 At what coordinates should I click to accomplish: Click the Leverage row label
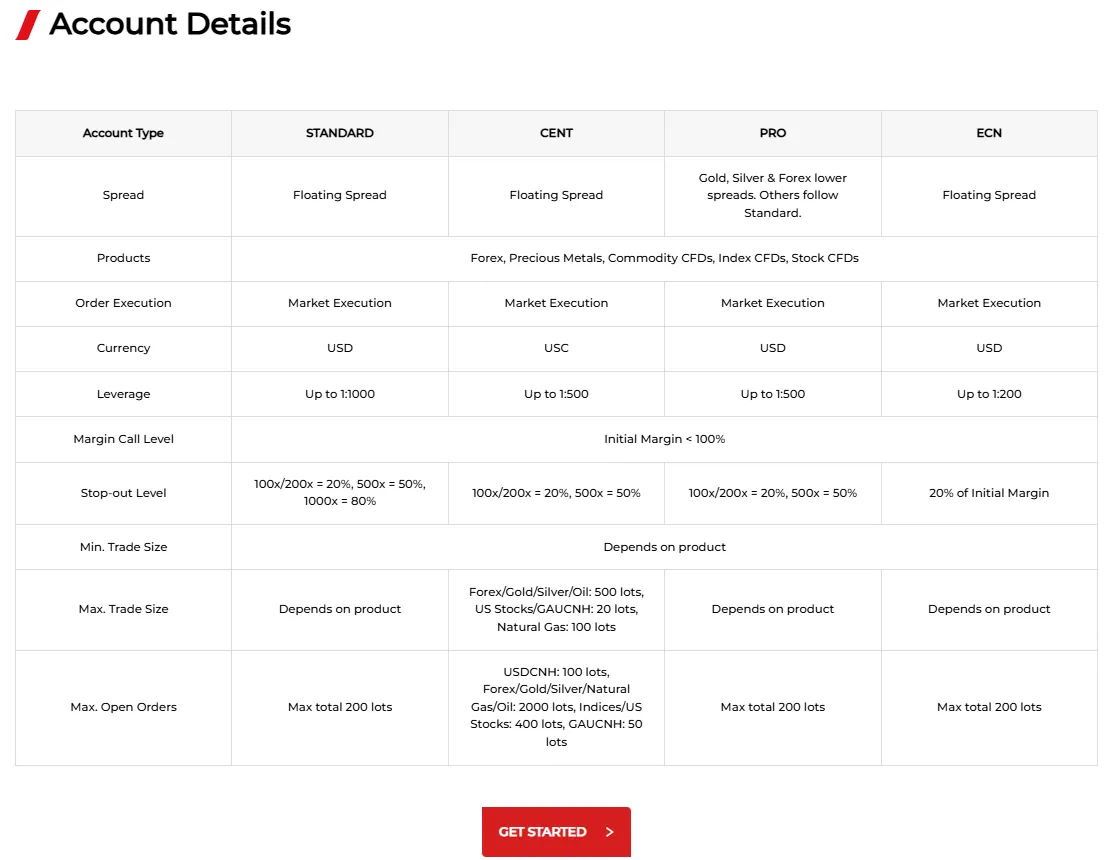click(123, 394)
